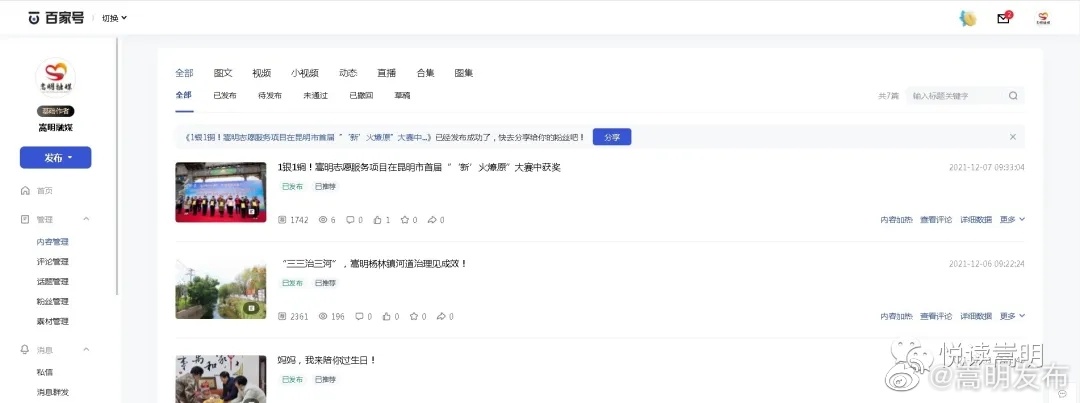Open the 切换 account switcher dropdown
This screenshot has width=1080, height=403.
tap(114, 18)
